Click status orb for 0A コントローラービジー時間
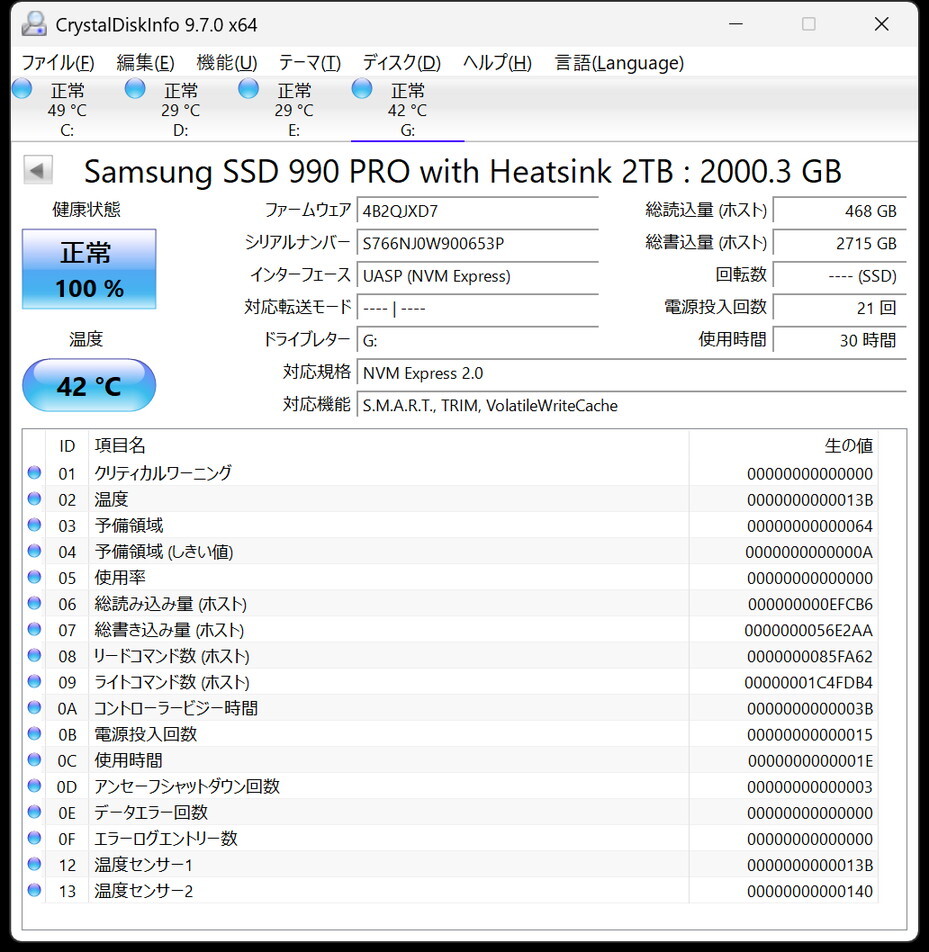Screen dimensions: 929x952 [x=35, y=707]
